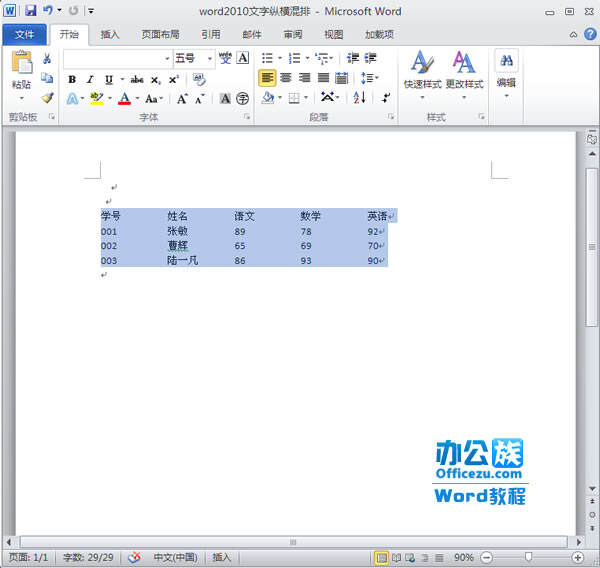
Task: Apply superscript formatting
Action: pyautogui.click(x=174, y=80)
